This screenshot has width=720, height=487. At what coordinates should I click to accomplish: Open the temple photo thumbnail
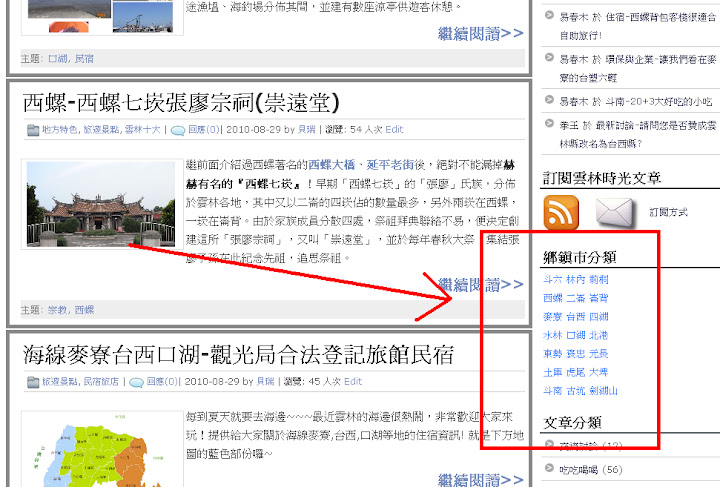102,204
